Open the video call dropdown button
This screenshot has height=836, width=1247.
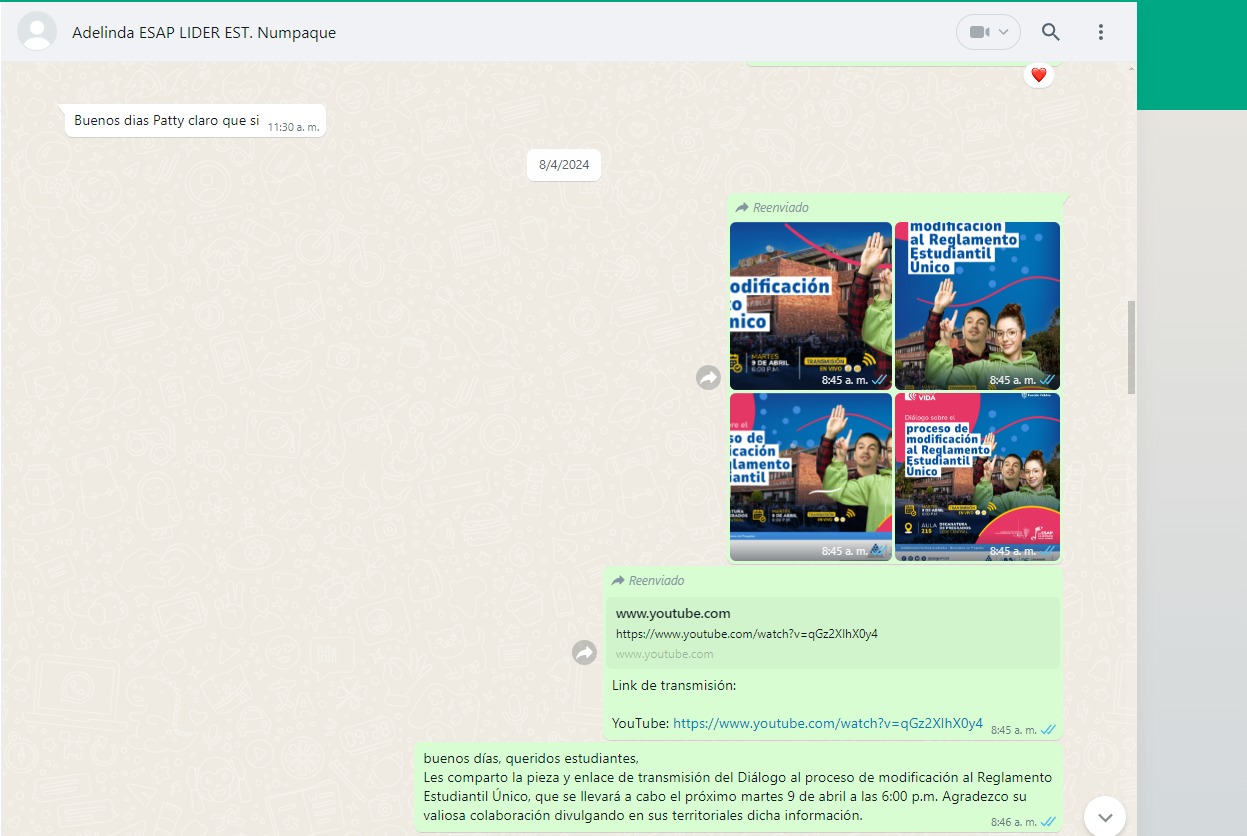(x=988, y=32)
